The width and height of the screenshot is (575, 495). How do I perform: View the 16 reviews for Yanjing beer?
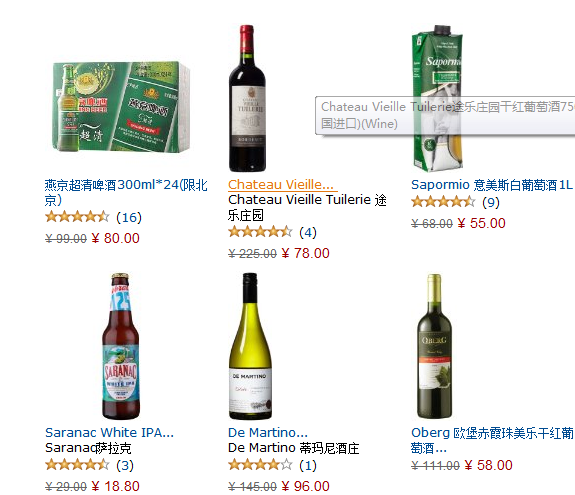[x=129, y=217]
